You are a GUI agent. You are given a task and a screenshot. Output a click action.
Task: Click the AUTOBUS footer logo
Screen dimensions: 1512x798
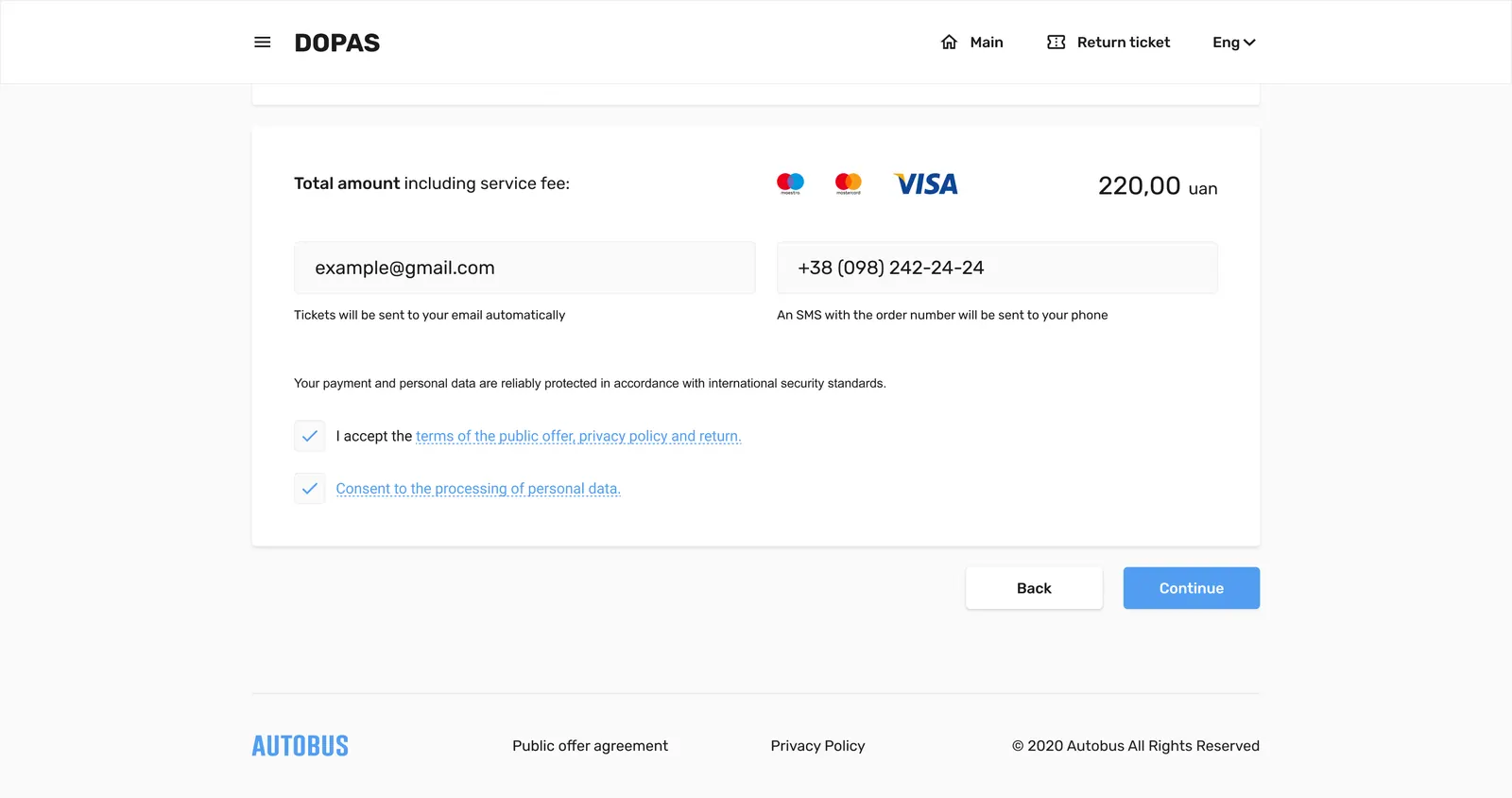pos(301,746)
